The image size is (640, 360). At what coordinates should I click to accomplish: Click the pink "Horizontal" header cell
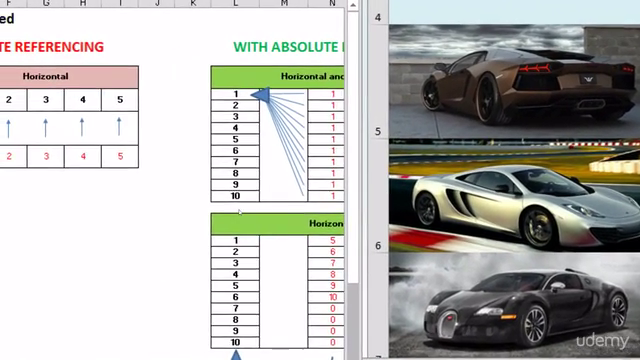pyautogui.click(x=68, y=77)
